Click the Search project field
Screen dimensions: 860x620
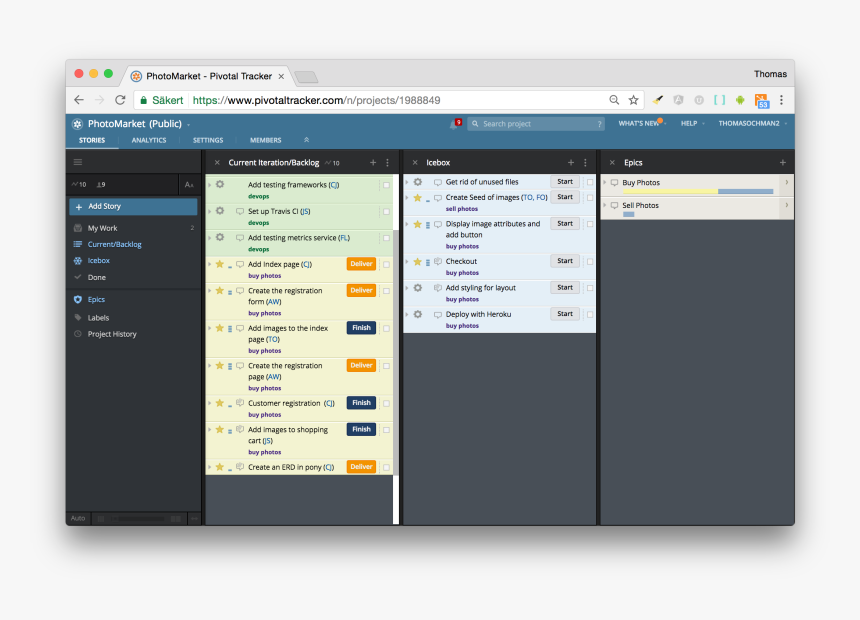tap(535, 124)
